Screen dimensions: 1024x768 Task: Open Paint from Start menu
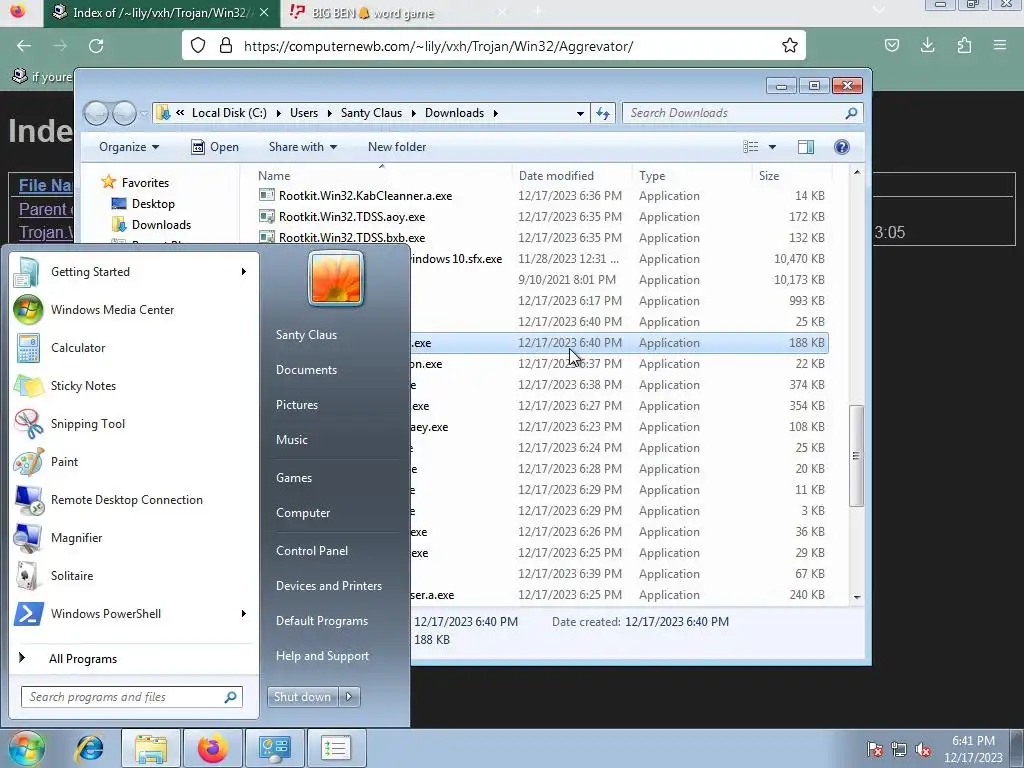click(x=133, y=461)
